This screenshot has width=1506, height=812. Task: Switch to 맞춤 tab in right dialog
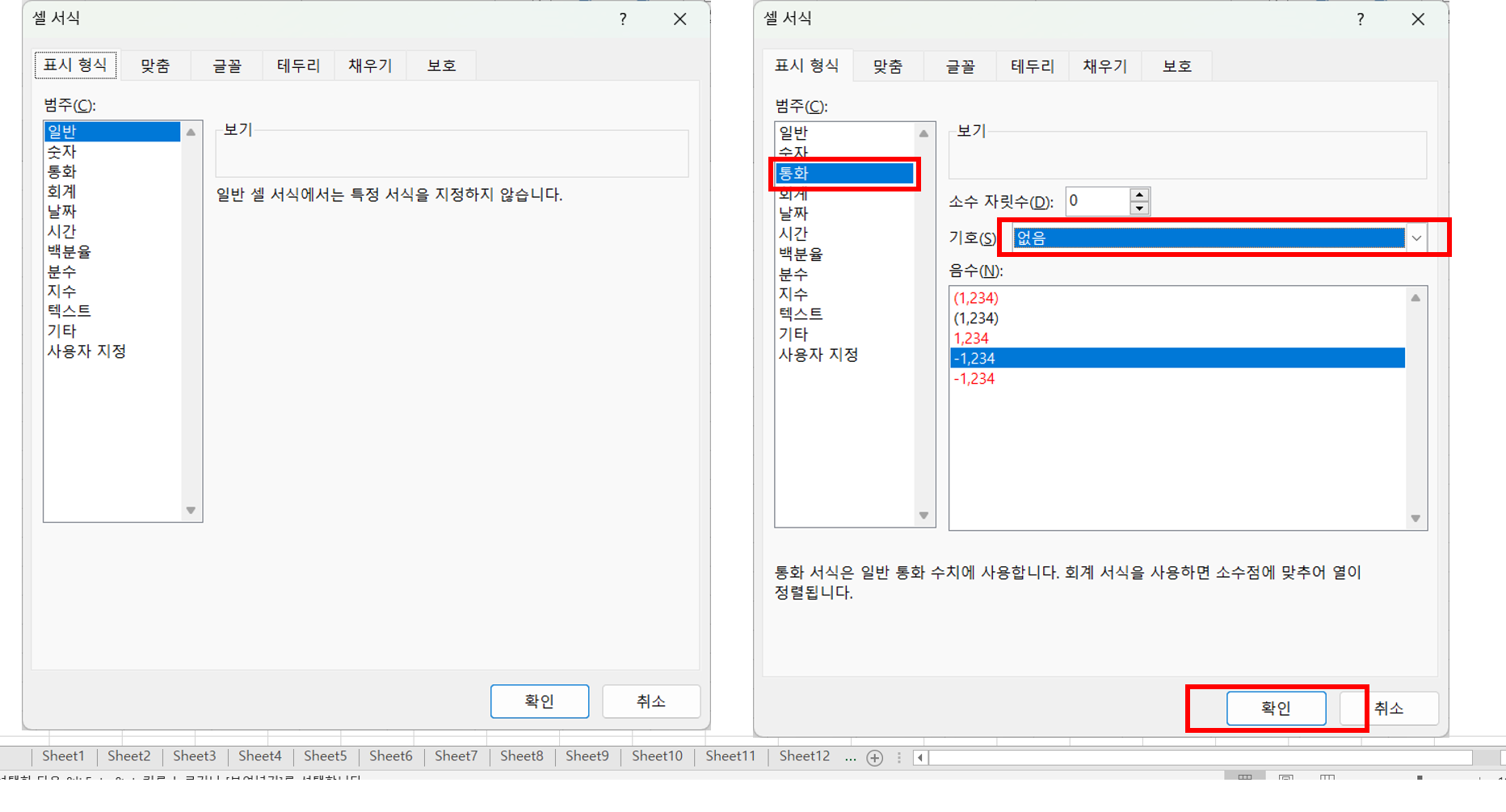[887, 66]
